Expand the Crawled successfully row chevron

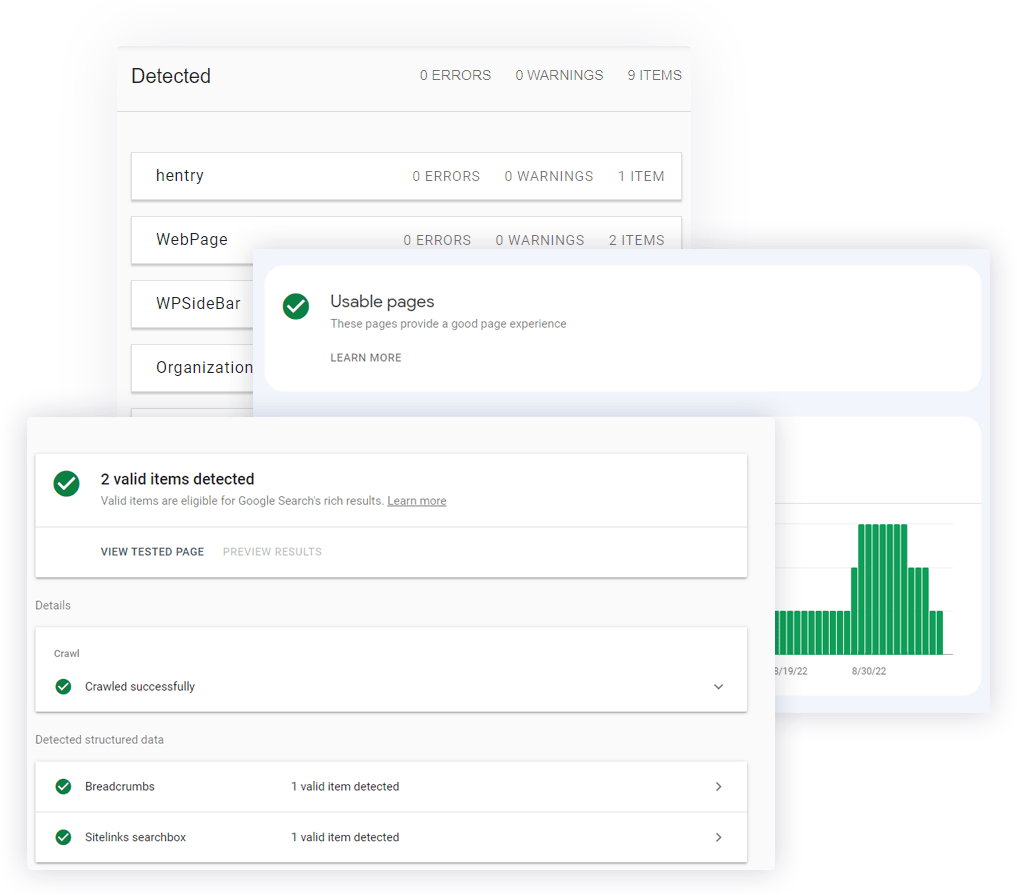click(718, 686)
